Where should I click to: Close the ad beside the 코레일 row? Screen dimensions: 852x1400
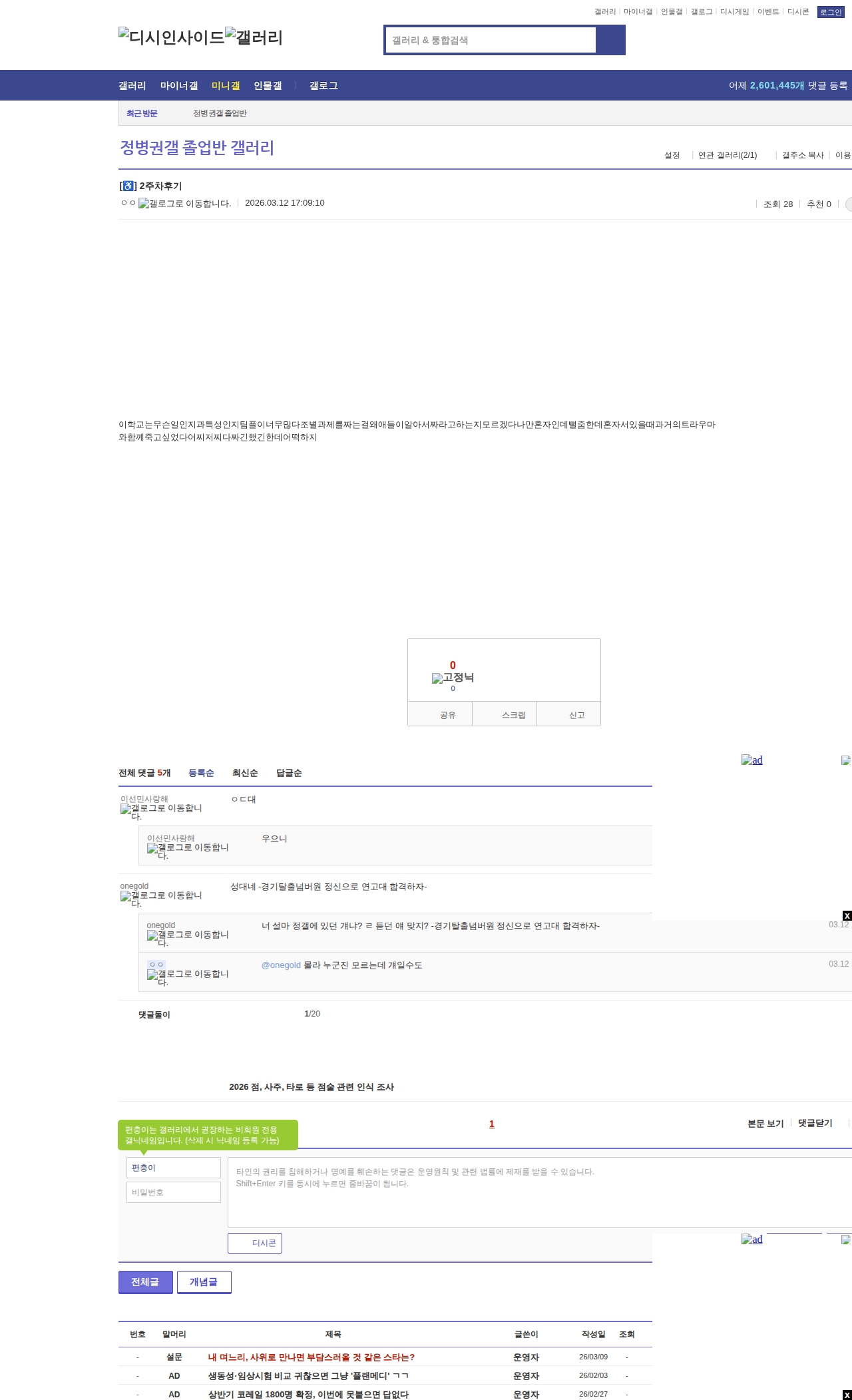(847, 1395)
